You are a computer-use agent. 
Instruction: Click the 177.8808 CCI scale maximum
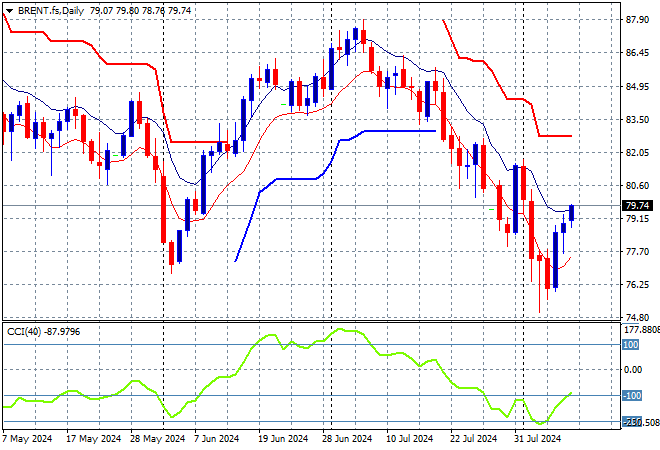coord(641,330)
